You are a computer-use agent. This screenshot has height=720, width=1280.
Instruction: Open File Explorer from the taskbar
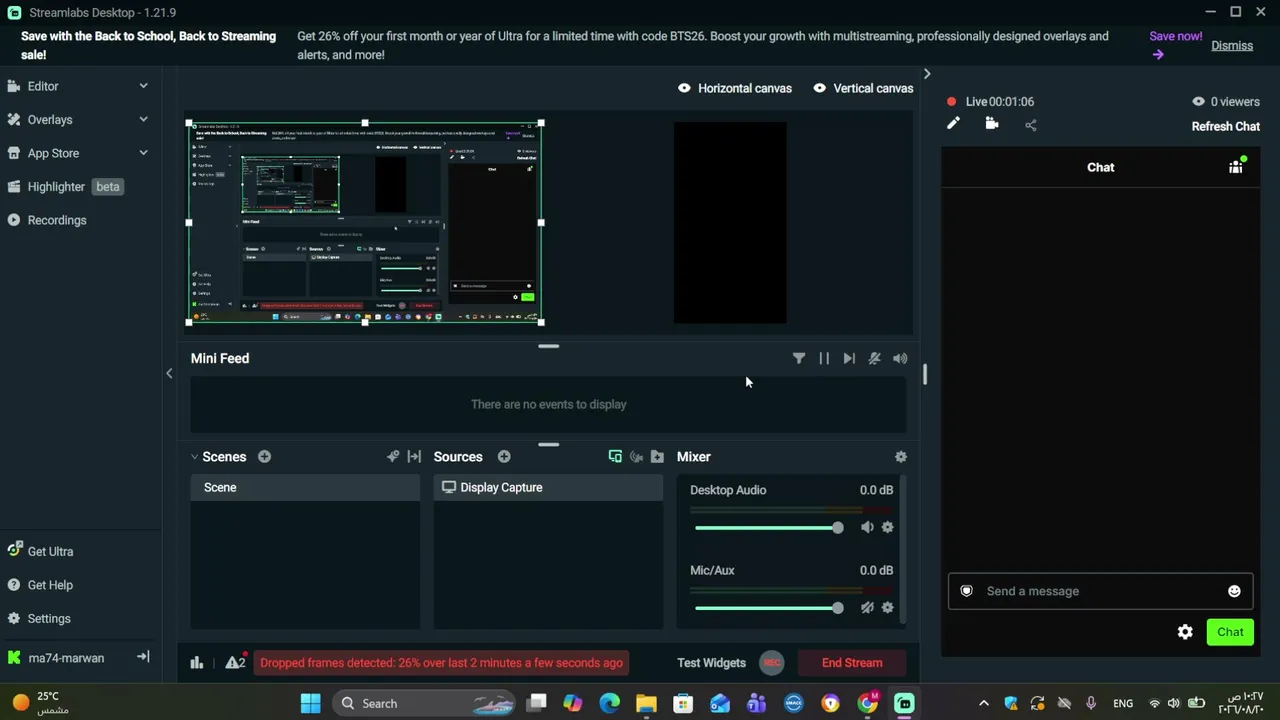point(646,703)
